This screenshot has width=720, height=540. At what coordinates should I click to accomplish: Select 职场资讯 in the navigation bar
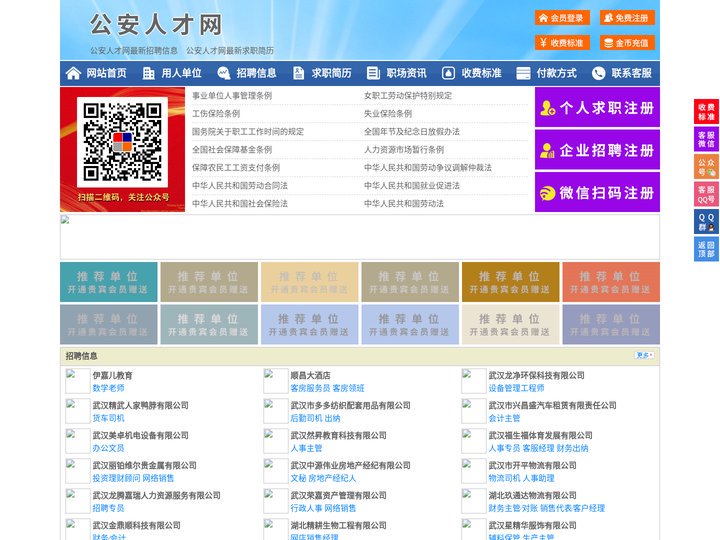406,73
